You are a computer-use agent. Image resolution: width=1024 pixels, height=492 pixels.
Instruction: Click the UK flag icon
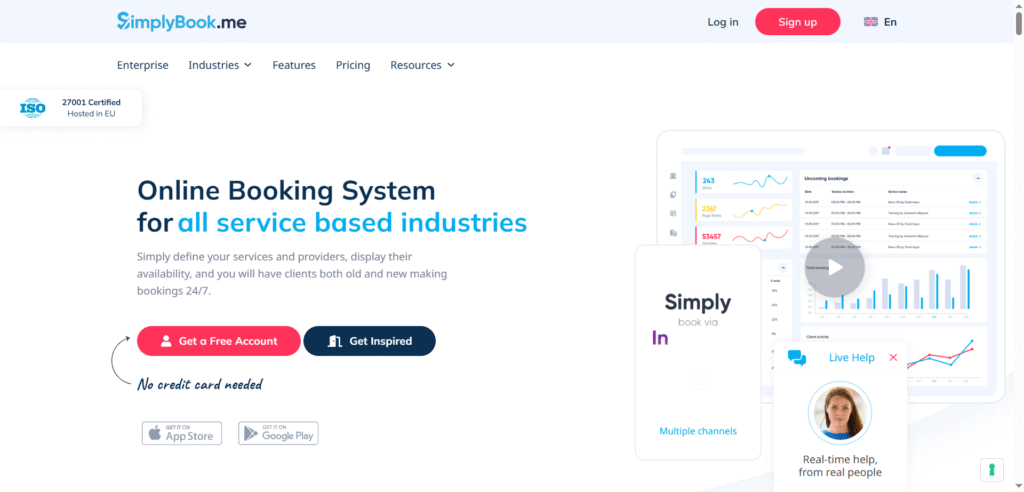point(871,22)
